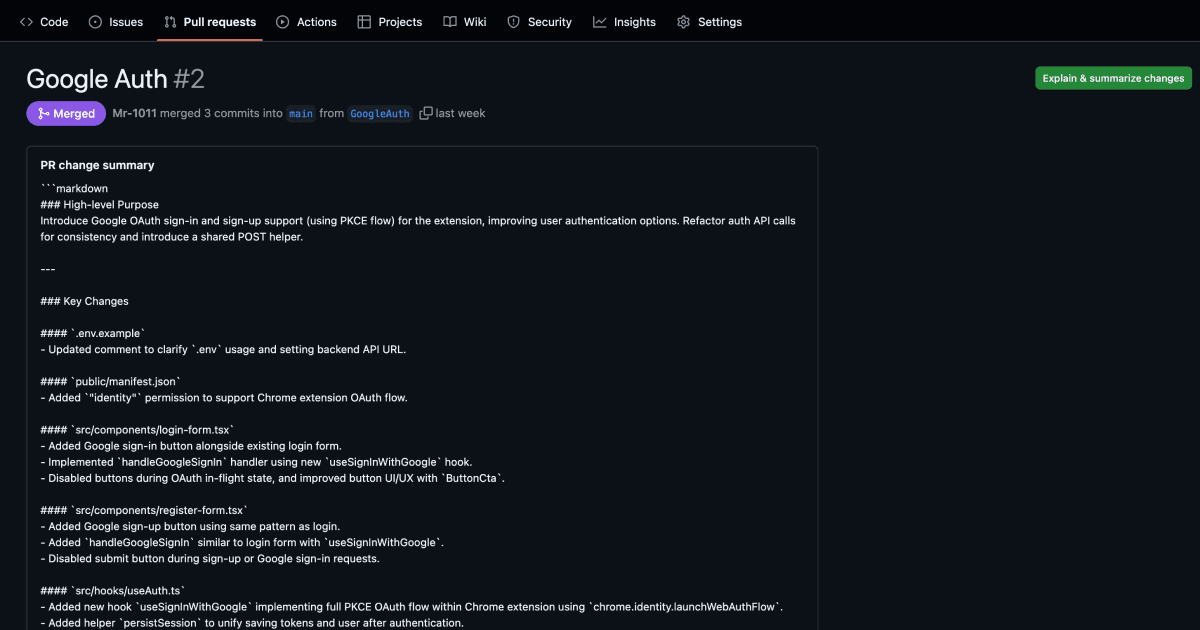The height and width of the screenshot is (630, 1200).
Task: Click the Insights graph icon
Action: pos(599,22)
